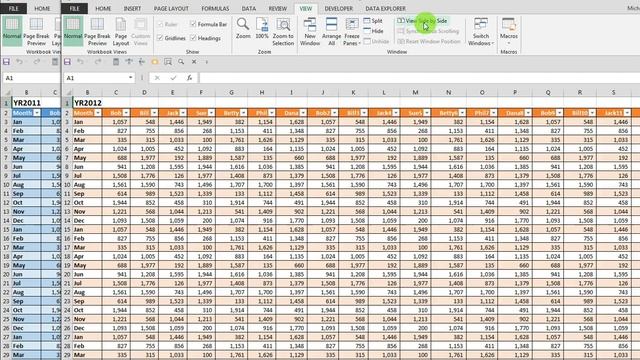This screenshot has height=360, width=640.
Task: Click the X icon in quick access toolbar
Action: tap(194, 62)
